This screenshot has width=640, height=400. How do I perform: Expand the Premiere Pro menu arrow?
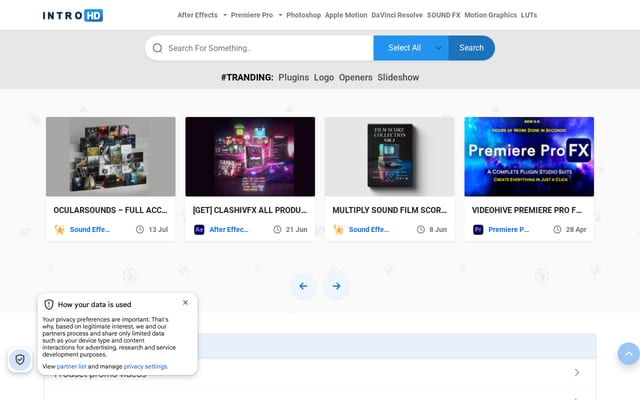(280, 15)
